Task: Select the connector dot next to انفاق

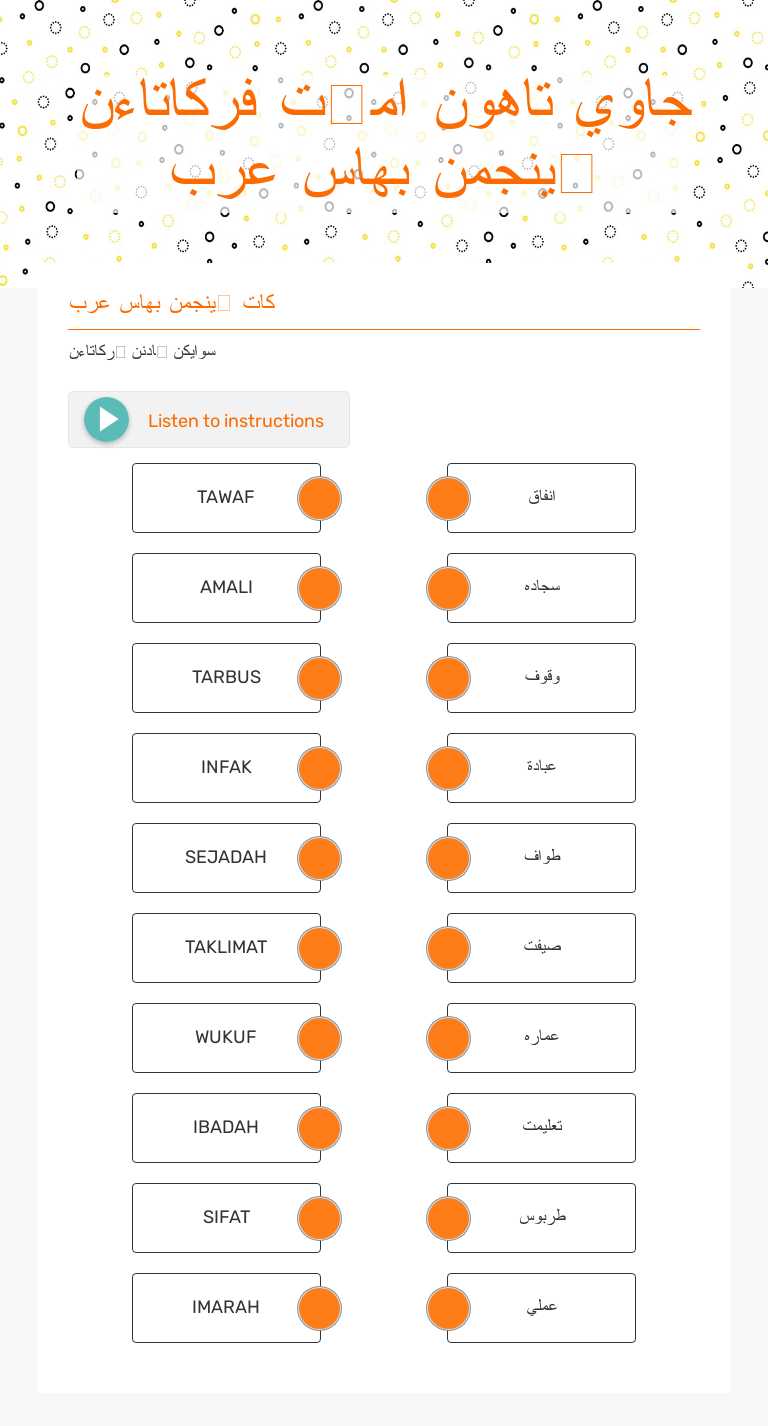Action: click(448, 498)
